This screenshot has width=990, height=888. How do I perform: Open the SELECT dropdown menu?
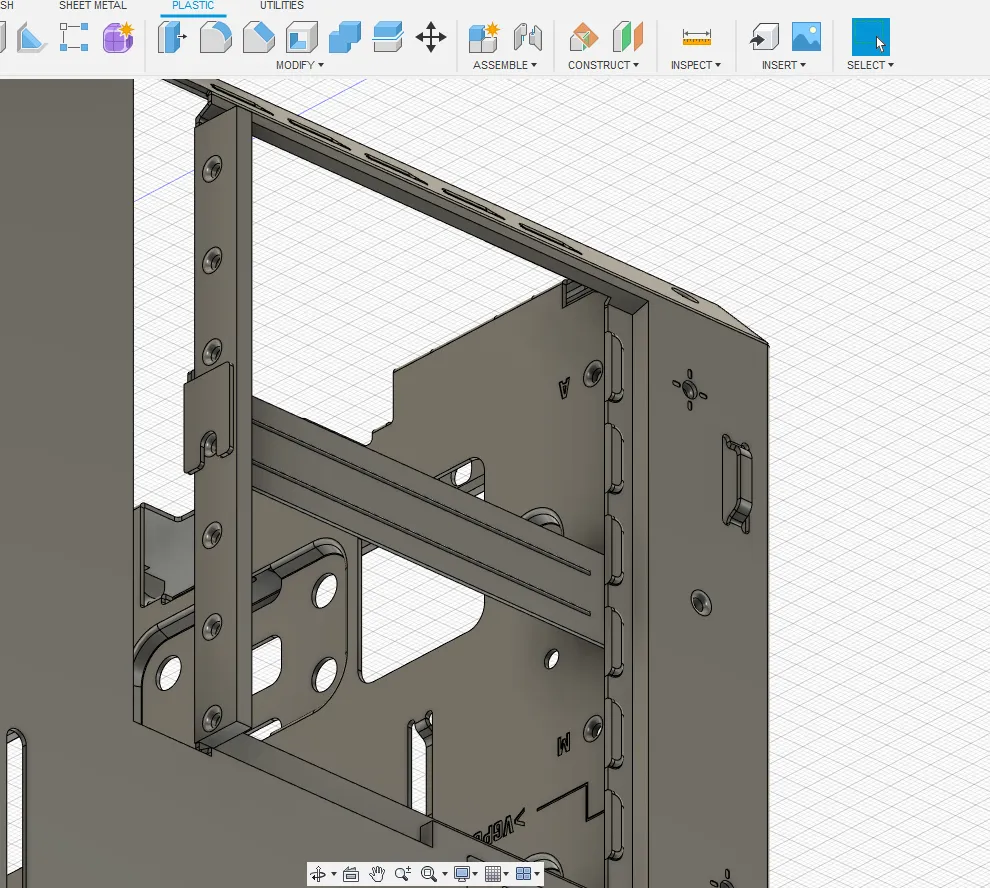871,65
